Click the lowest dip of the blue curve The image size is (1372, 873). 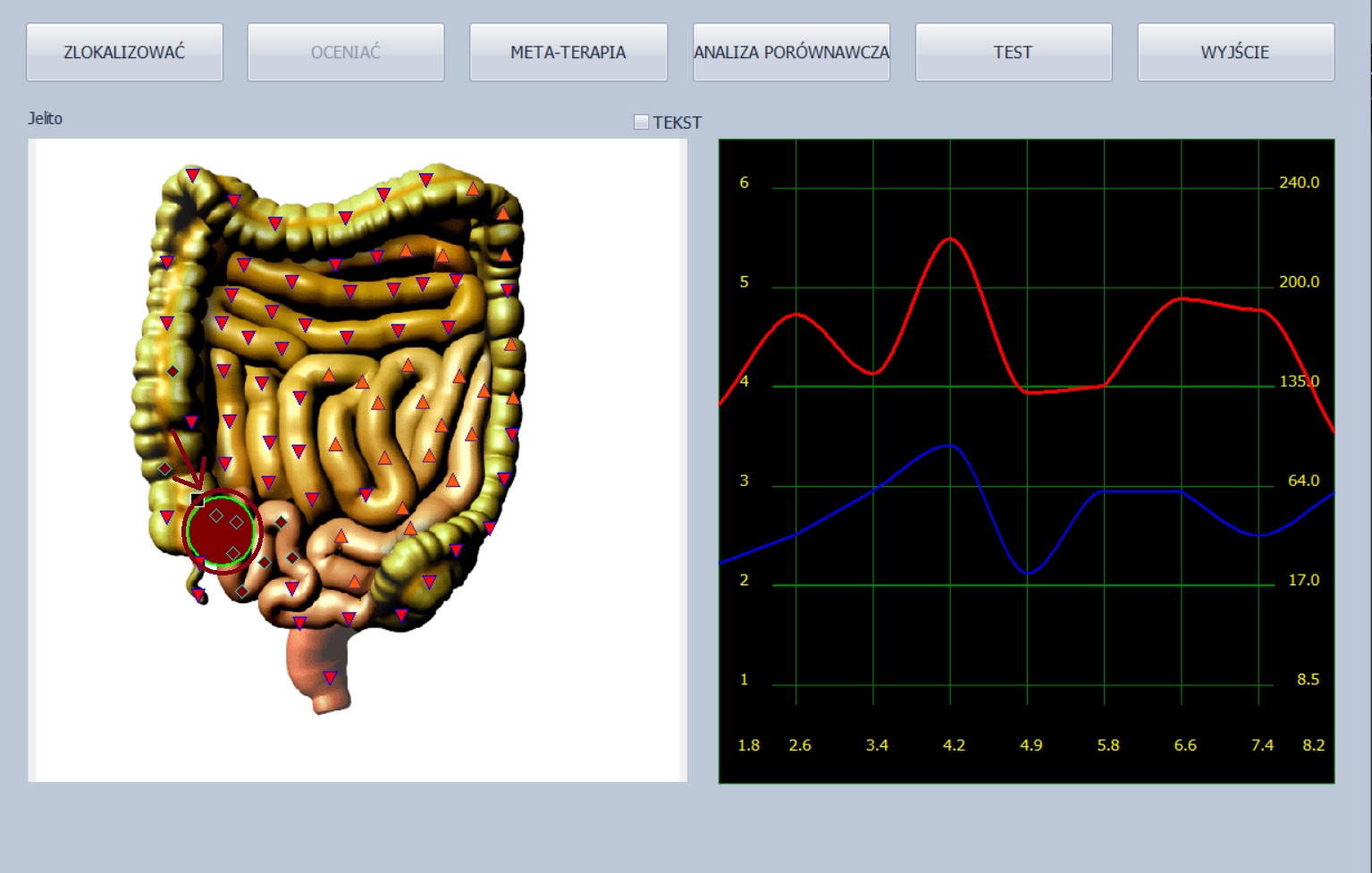[x=1030, y=573]
